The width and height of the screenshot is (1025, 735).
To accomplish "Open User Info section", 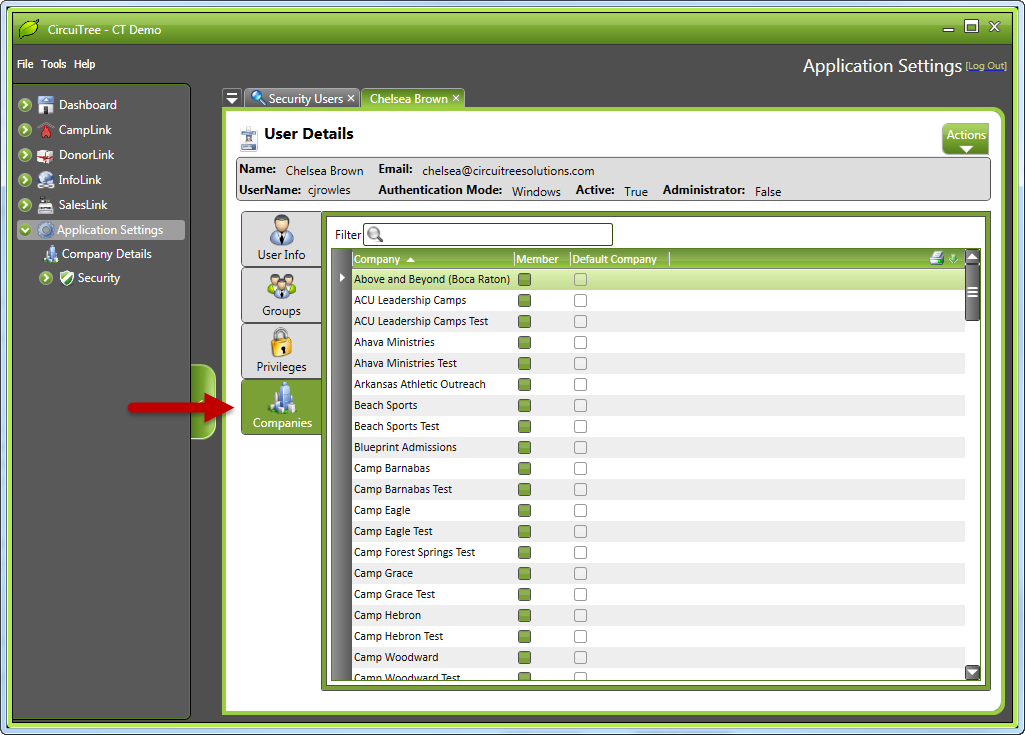I will [x=281, y=239].
